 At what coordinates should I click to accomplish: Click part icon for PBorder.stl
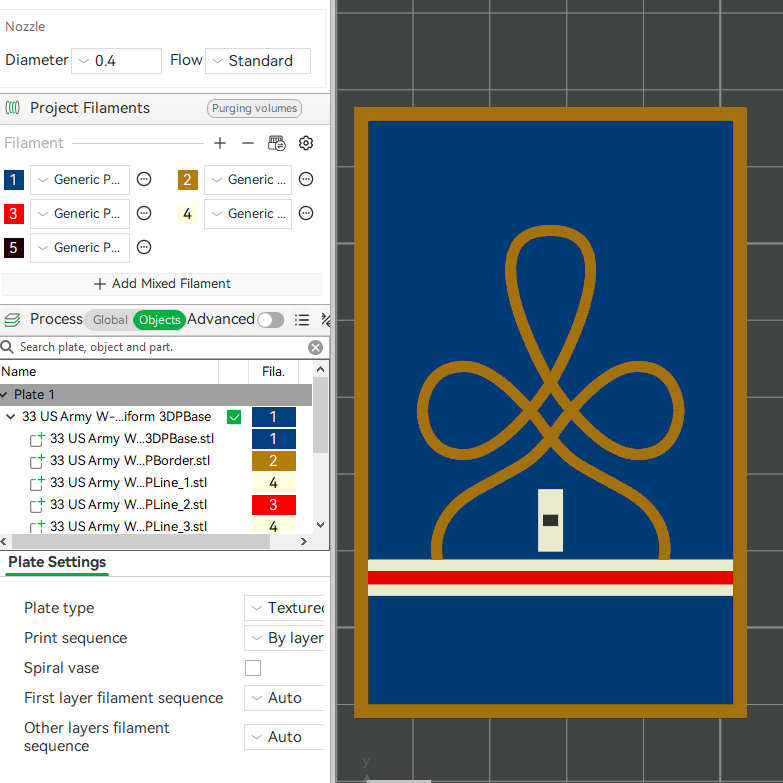tap(37, 461)
